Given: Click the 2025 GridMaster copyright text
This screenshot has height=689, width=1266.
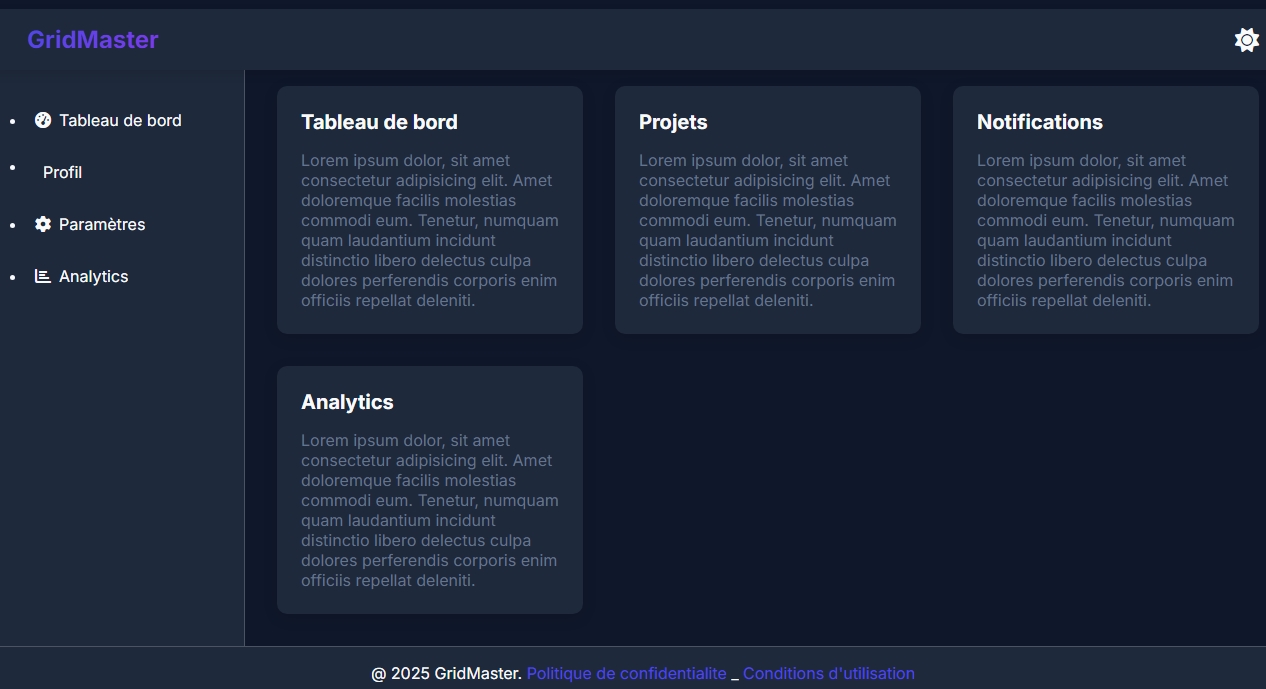Looking at the screenshot, I should 447,674.
